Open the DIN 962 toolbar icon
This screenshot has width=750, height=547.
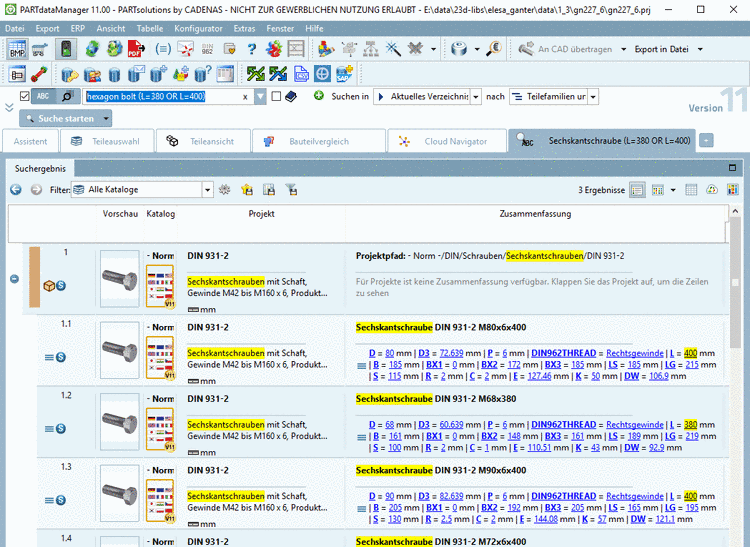click(207, 49)
